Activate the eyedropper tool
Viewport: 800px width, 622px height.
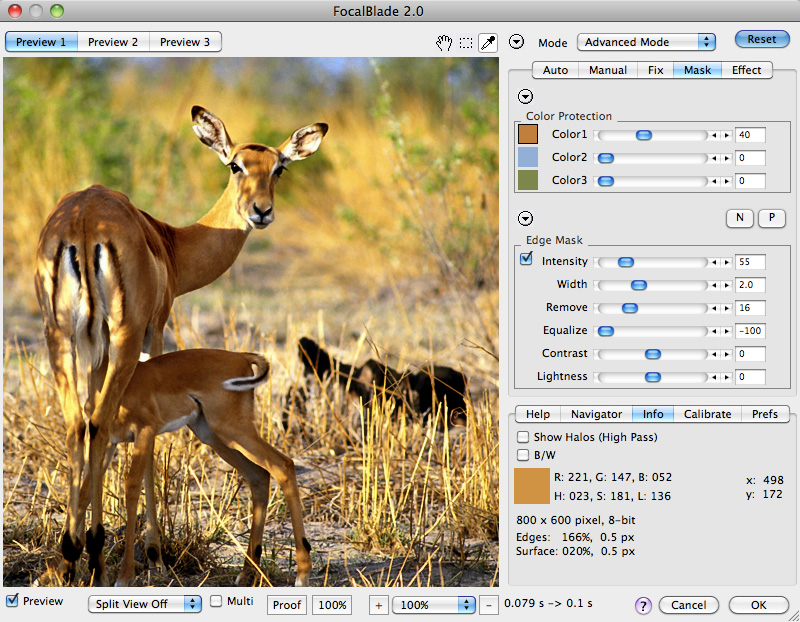[x=488, y=42]
